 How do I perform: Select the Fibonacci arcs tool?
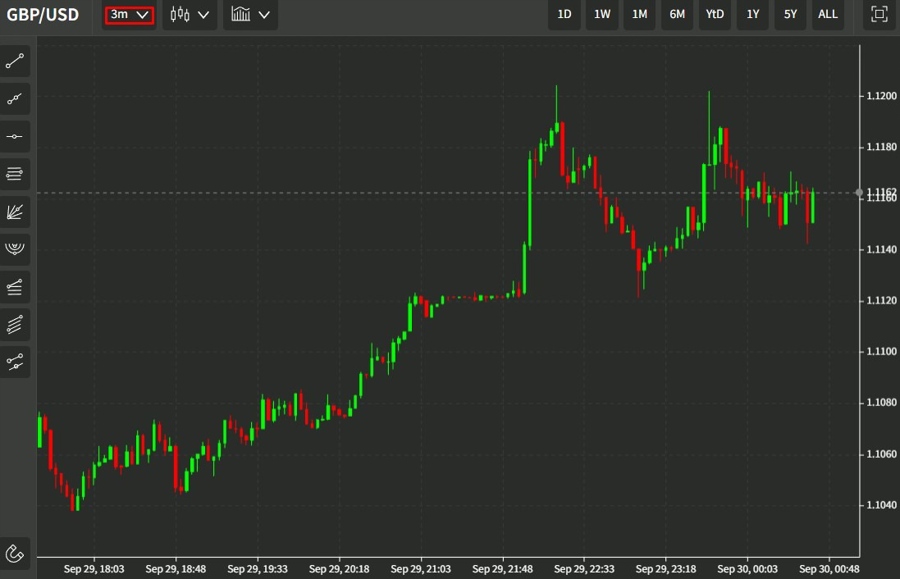click(x=15, y=249)
